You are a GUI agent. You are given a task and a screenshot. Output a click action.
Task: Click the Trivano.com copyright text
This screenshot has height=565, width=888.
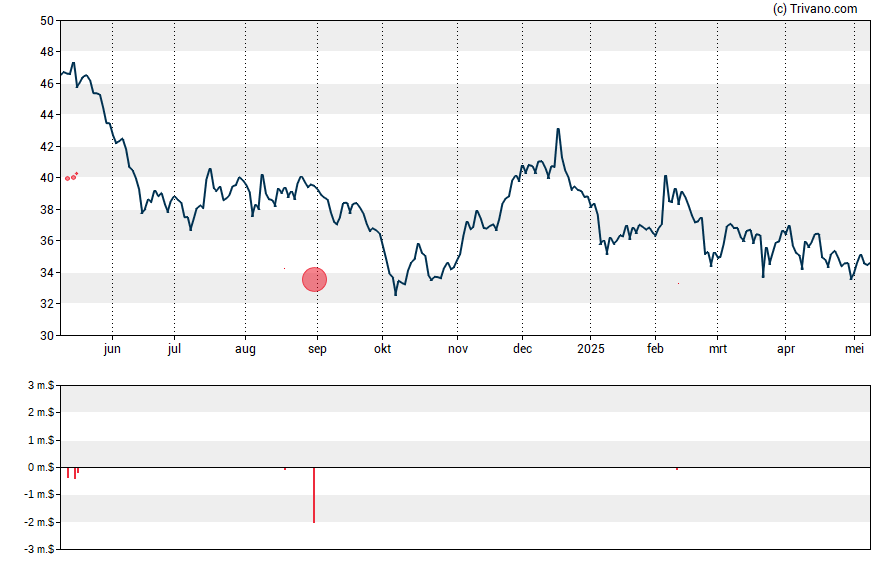coord(815,8)
